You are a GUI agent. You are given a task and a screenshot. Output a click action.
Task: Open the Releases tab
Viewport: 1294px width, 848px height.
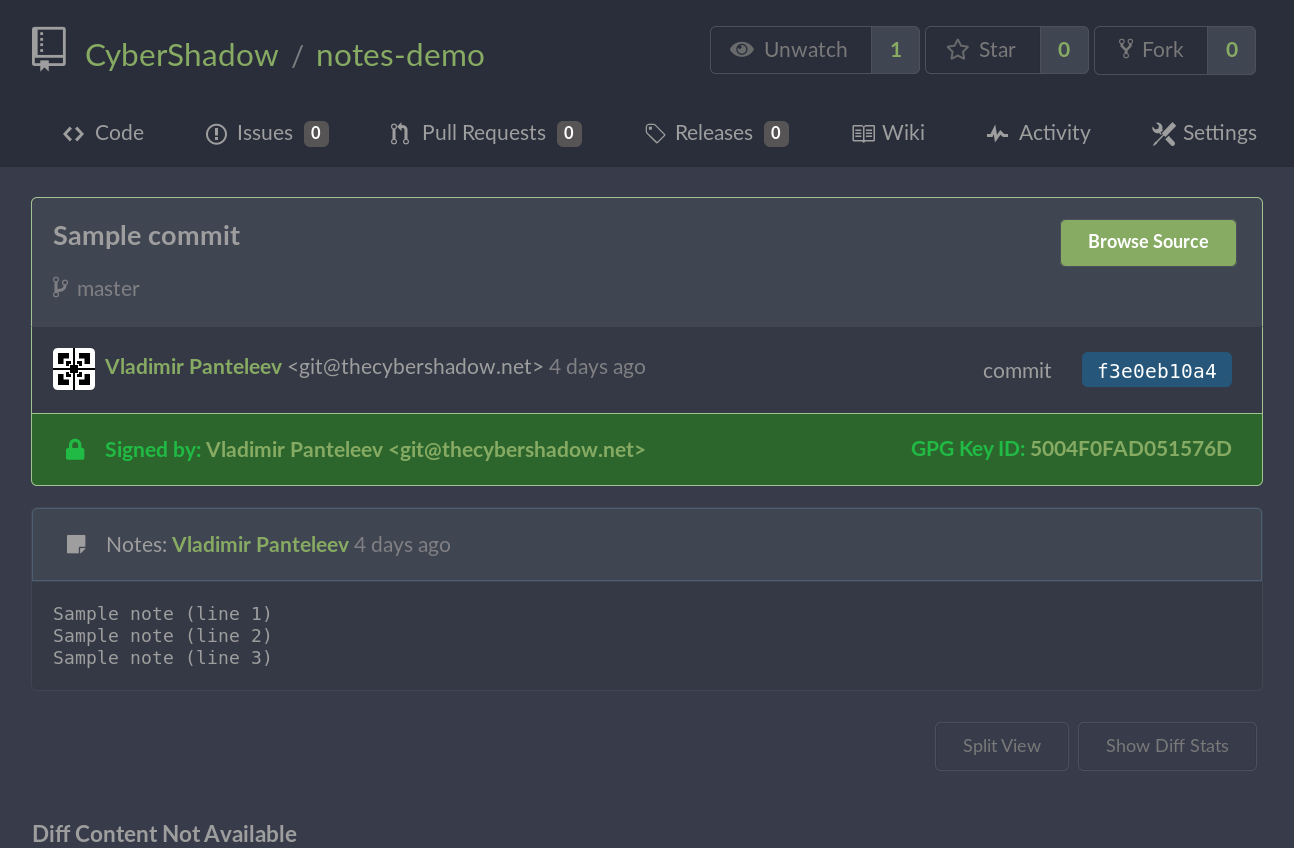(717, 133)
